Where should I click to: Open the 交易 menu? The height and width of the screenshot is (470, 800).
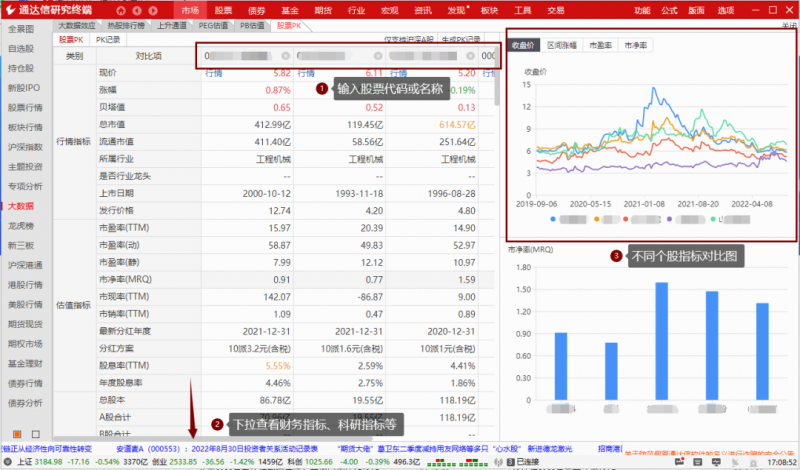coord(556,10)
